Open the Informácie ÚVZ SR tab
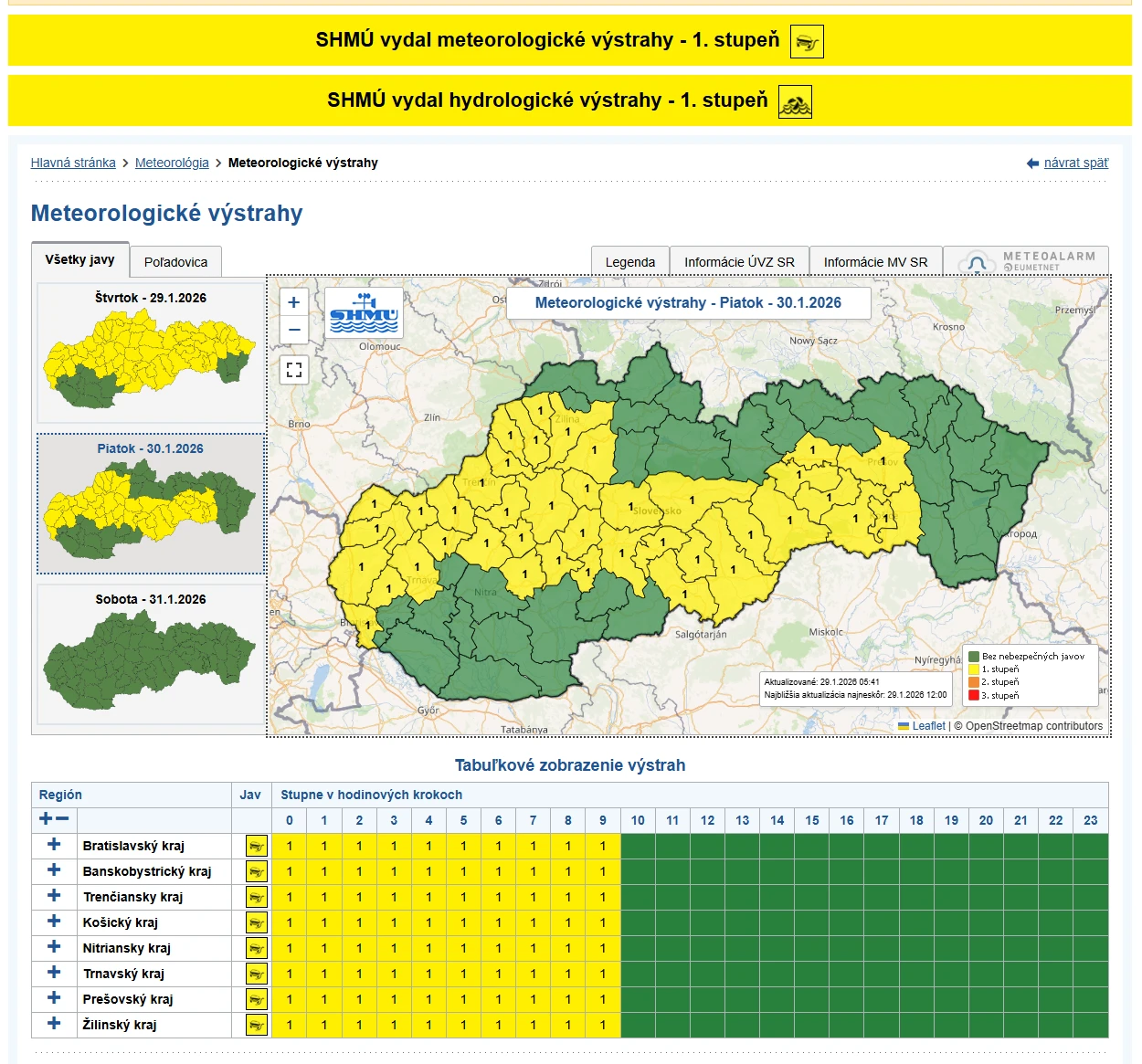The height and width of the screenshot is (1064, 1142). [x=739, y=262]
